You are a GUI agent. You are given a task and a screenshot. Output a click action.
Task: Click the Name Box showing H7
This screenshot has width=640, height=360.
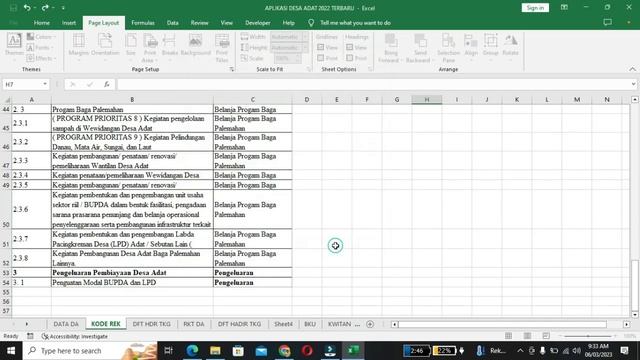[x=22, y=84]
